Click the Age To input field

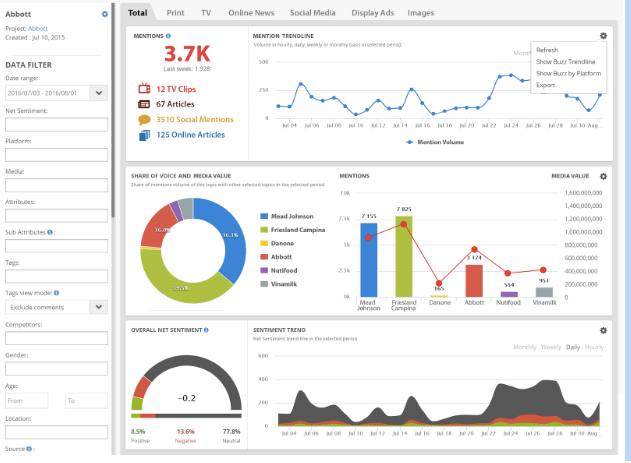[x=86, y=401]
